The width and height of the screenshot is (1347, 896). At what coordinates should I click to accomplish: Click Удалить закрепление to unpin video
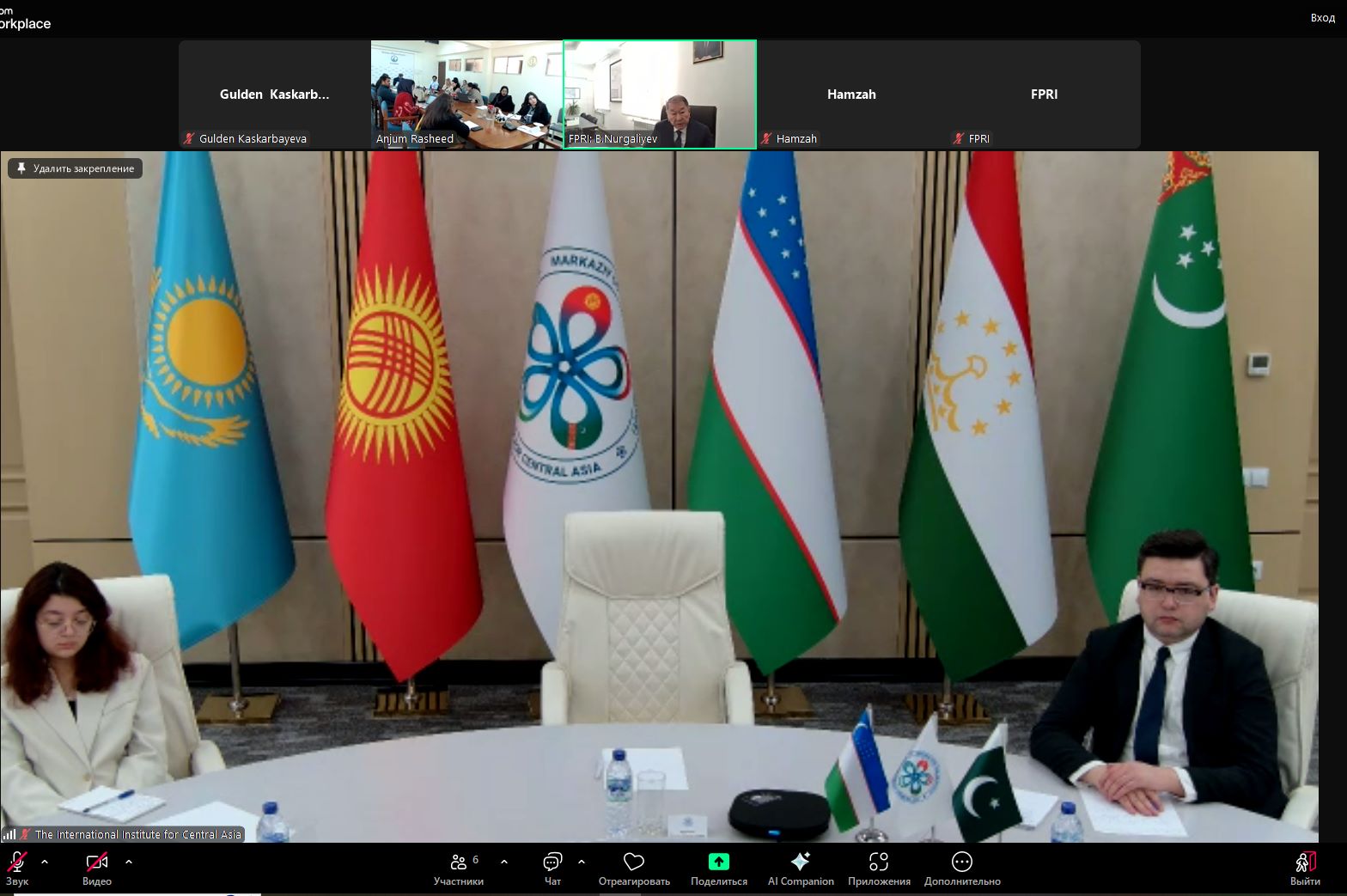76,168
